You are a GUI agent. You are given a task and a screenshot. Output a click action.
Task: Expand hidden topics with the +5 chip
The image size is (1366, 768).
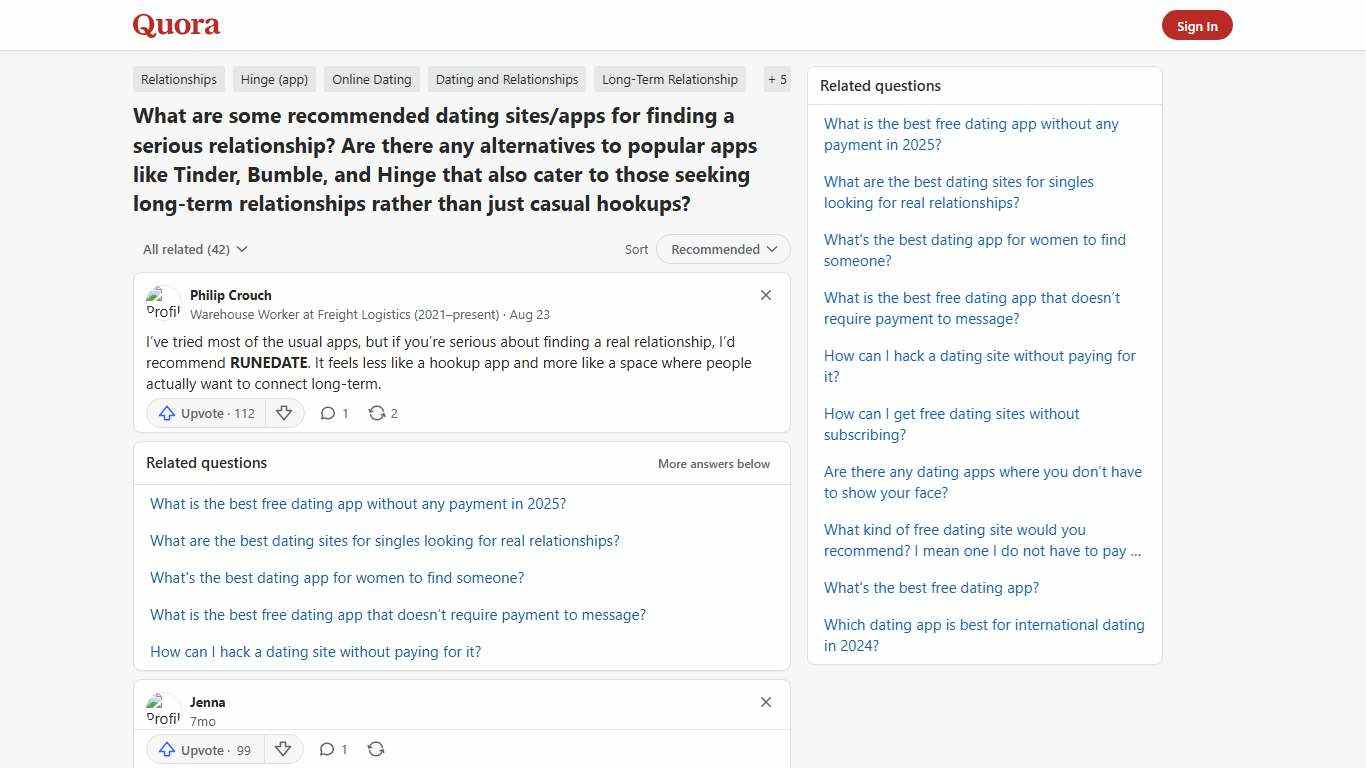pos(777,79)
